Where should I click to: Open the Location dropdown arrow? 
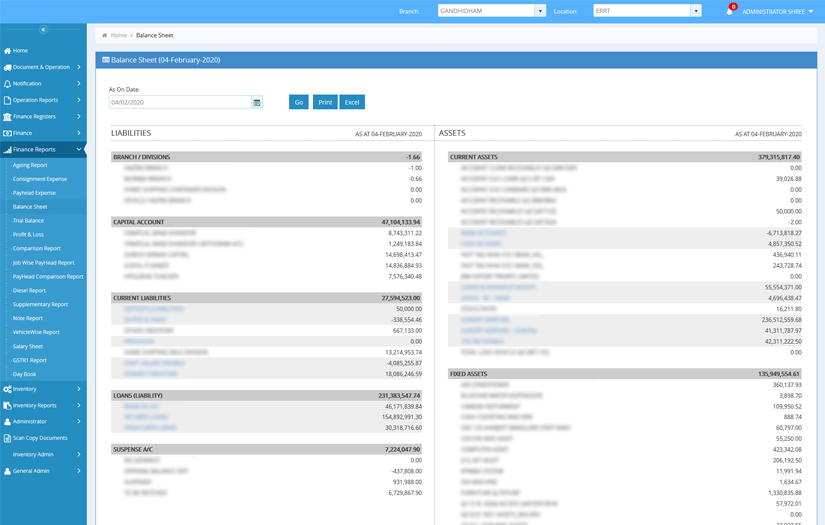[x=696, y=11]
